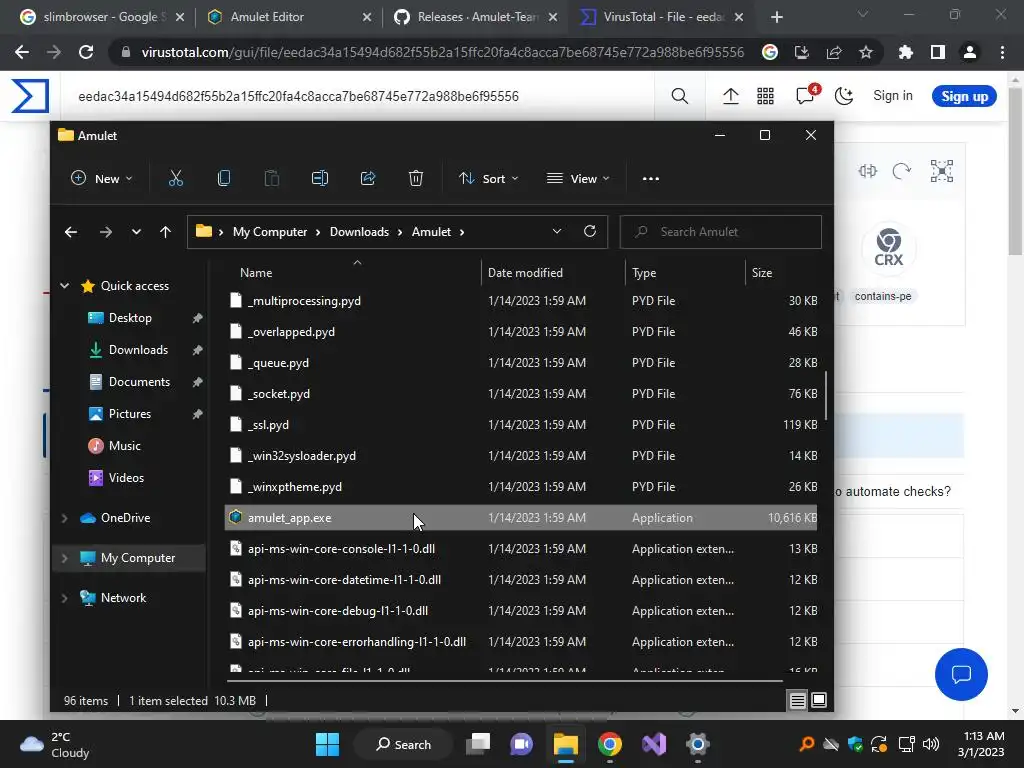The height and width of the screenshot is (768, 1024).
Task: Click VirusTotal search magnifier icon
Action: [680, 97]
